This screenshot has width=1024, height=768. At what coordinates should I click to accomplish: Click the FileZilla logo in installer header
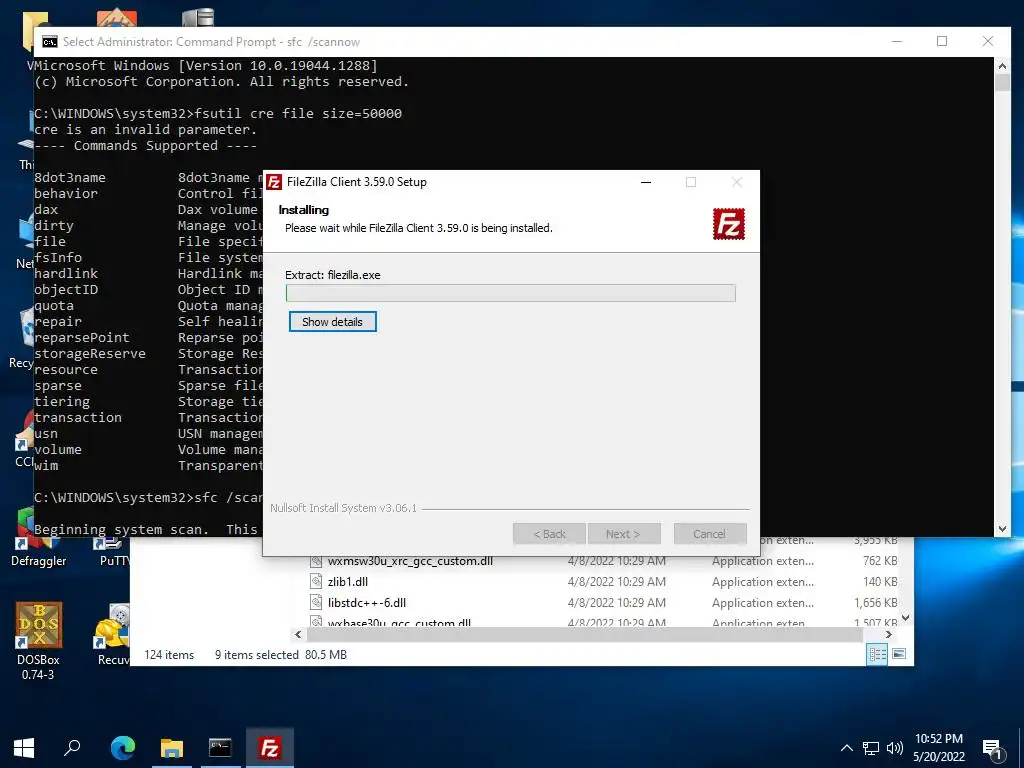(729, 224)
